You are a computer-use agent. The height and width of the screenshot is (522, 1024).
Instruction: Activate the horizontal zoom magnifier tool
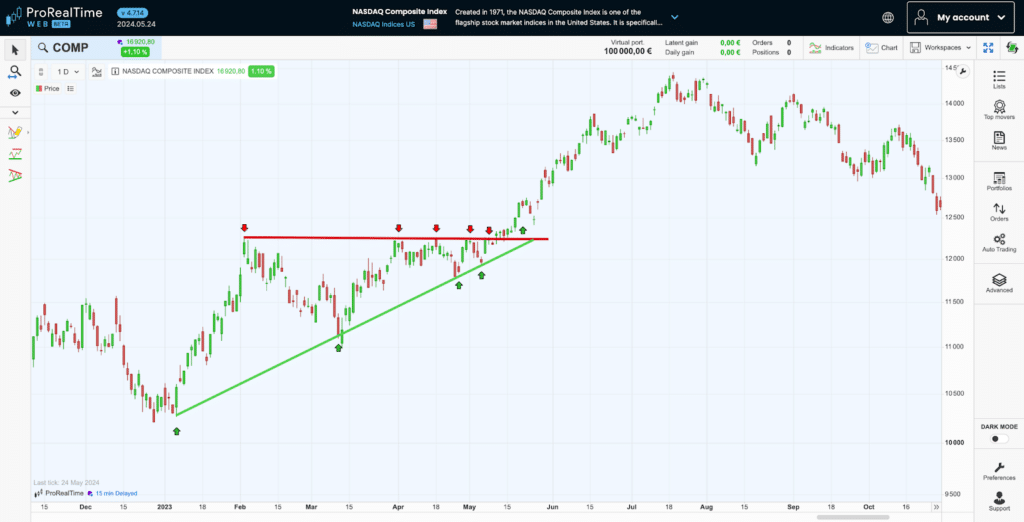coord(15,72)
